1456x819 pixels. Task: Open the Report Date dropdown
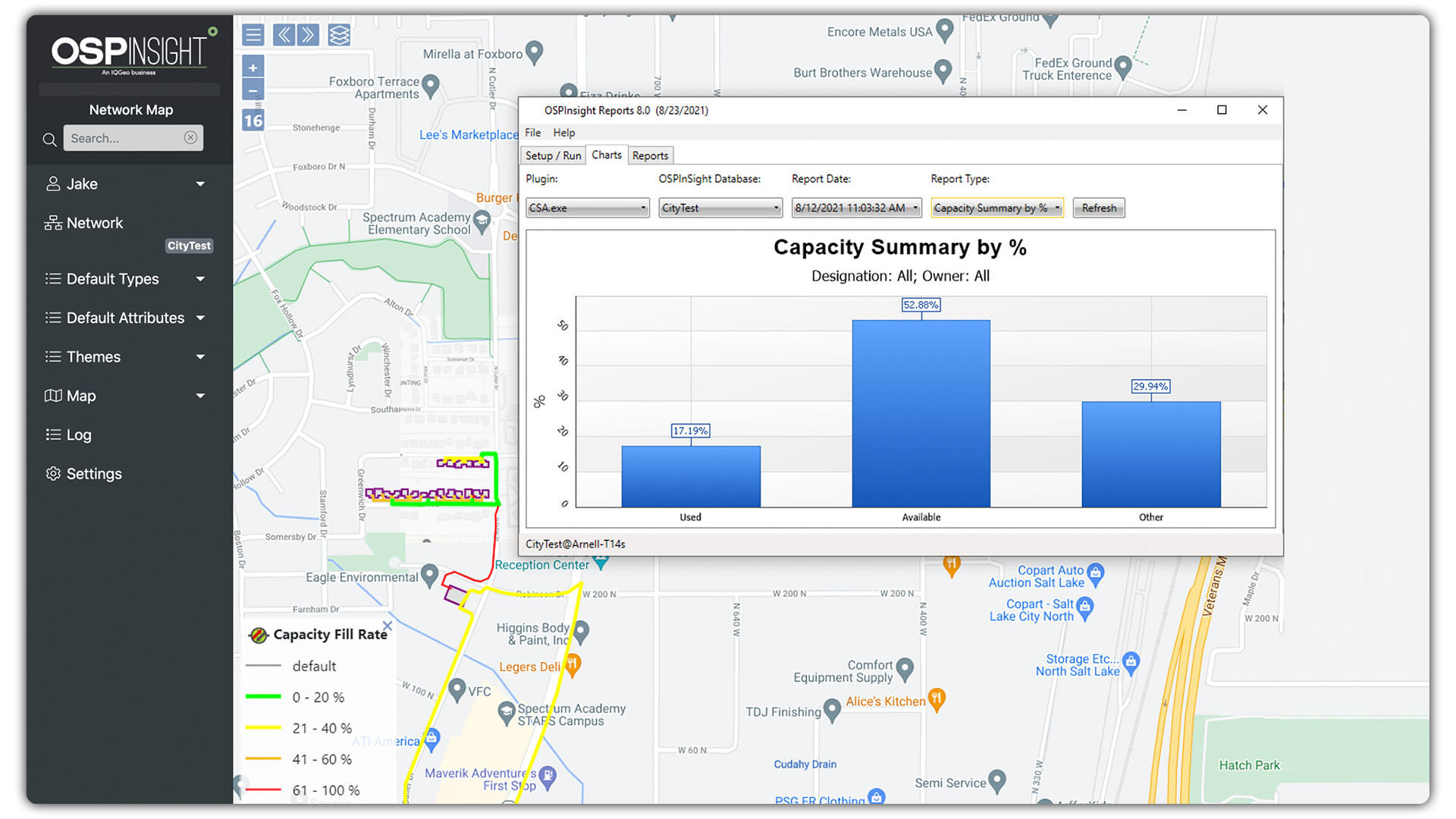tap(856, 208)
